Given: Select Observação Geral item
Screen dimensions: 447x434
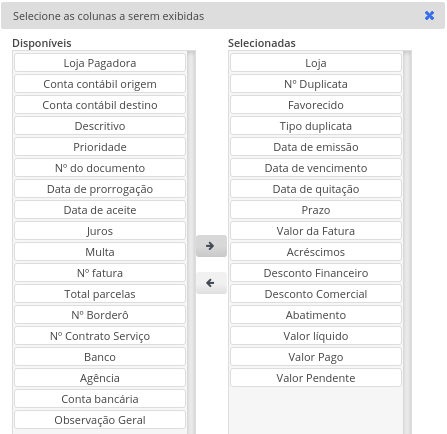Looking at the screenshot, I should [x=100, y=420].
